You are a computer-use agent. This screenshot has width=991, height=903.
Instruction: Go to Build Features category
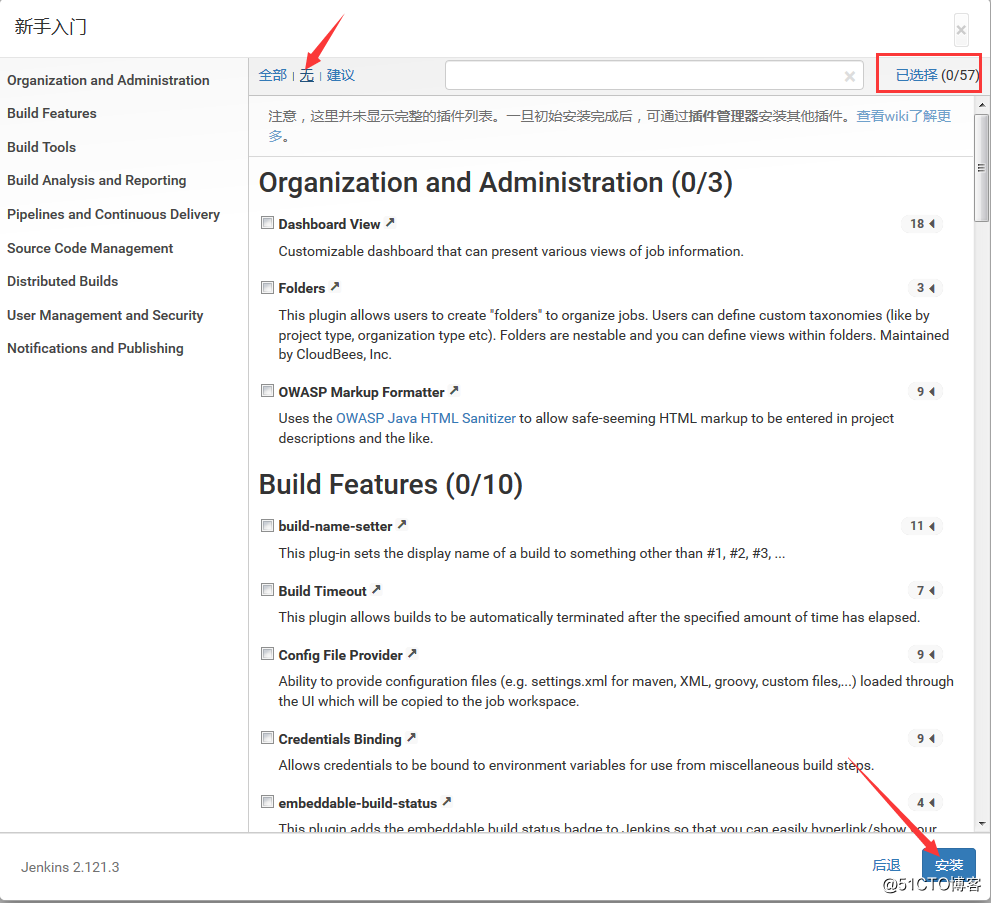(52, 113)
